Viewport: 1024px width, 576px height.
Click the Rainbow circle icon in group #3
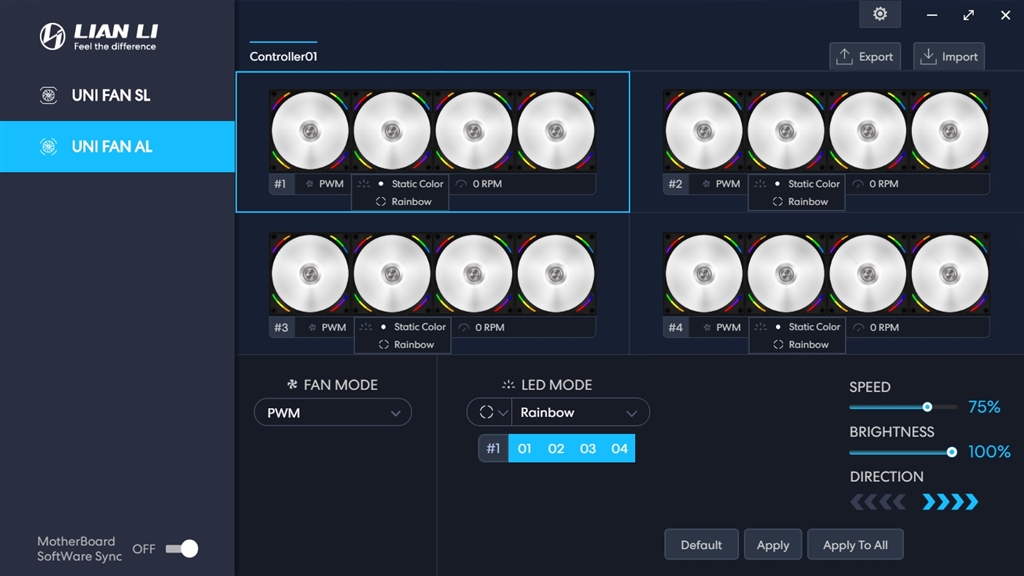point(383,345)
